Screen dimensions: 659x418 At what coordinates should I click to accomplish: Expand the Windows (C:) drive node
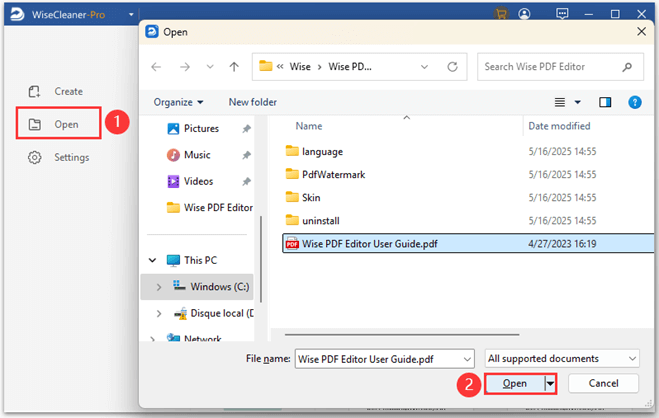tap(159, 287)
